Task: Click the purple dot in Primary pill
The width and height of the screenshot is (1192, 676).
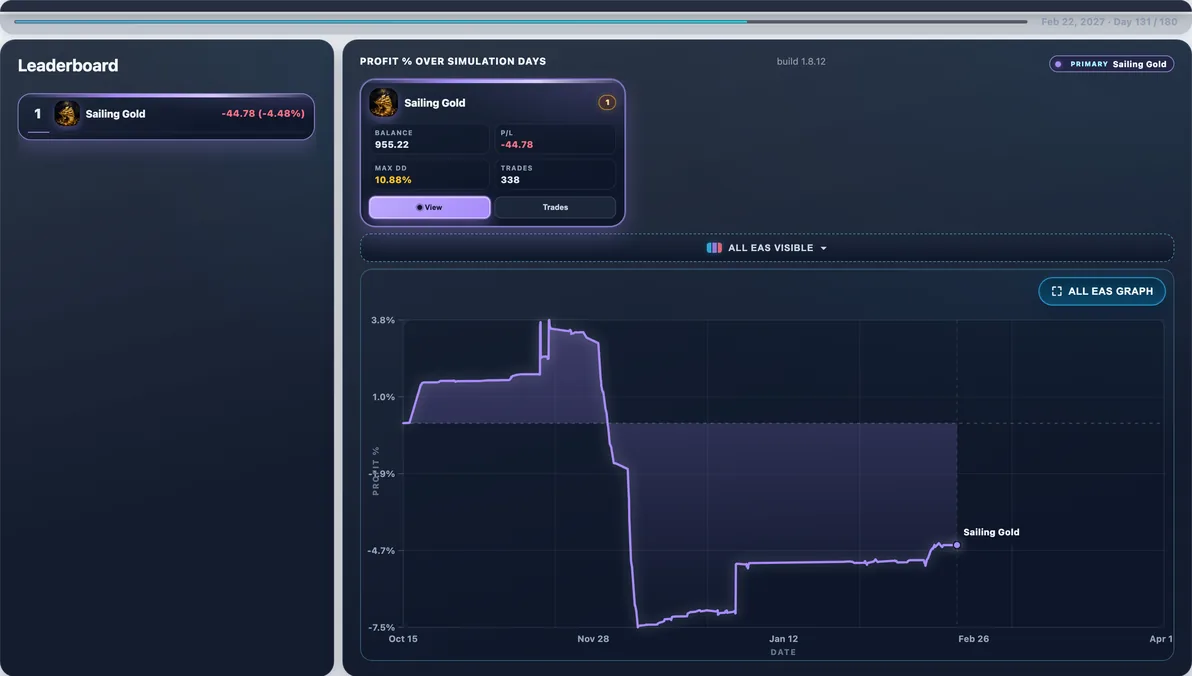Action: (1058, 64)
